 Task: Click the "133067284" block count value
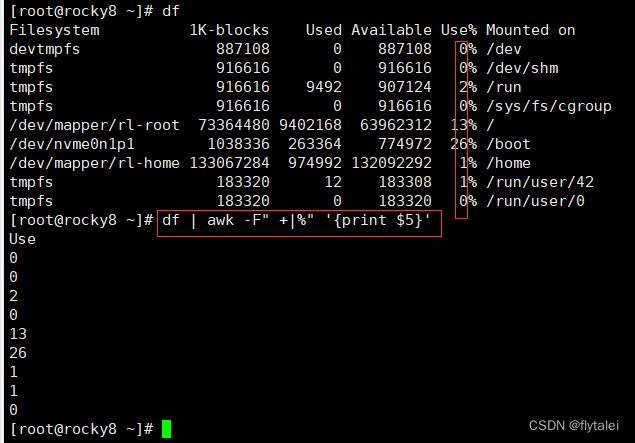[x=229, y=163]
